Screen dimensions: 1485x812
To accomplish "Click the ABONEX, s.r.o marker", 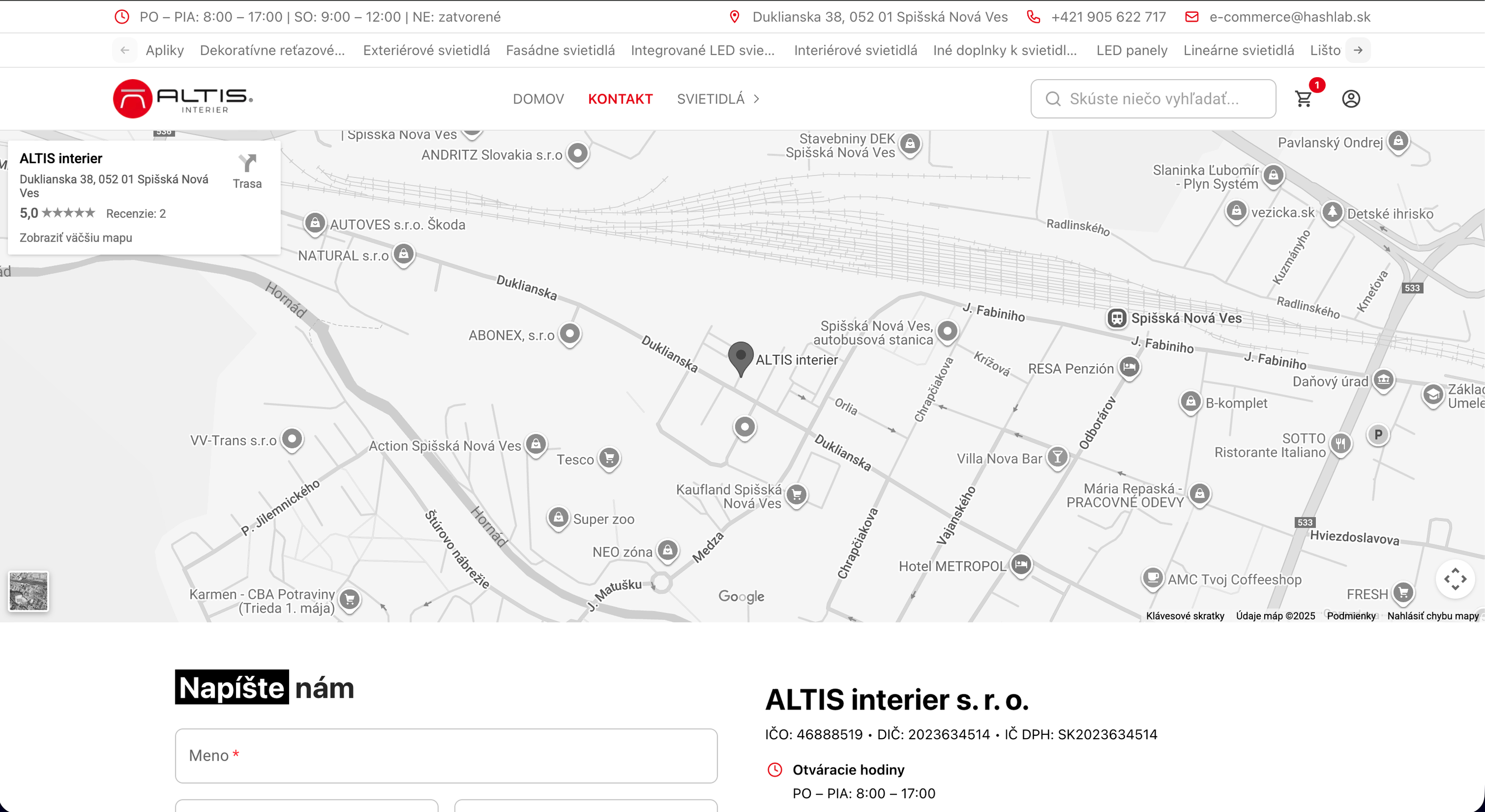I will (x=570, y=334).
